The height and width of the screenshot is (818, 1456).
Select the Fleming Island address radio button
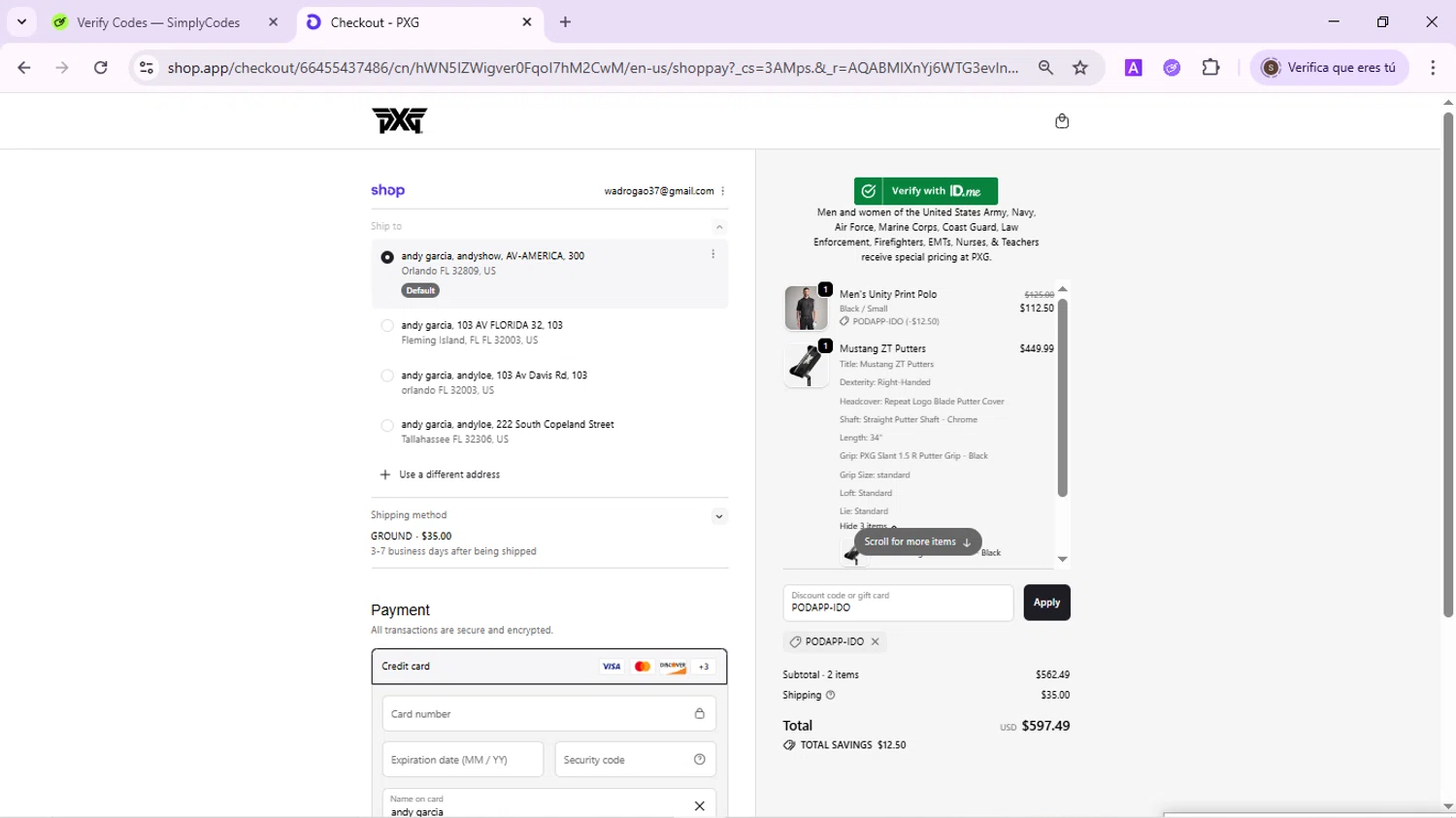387,326
